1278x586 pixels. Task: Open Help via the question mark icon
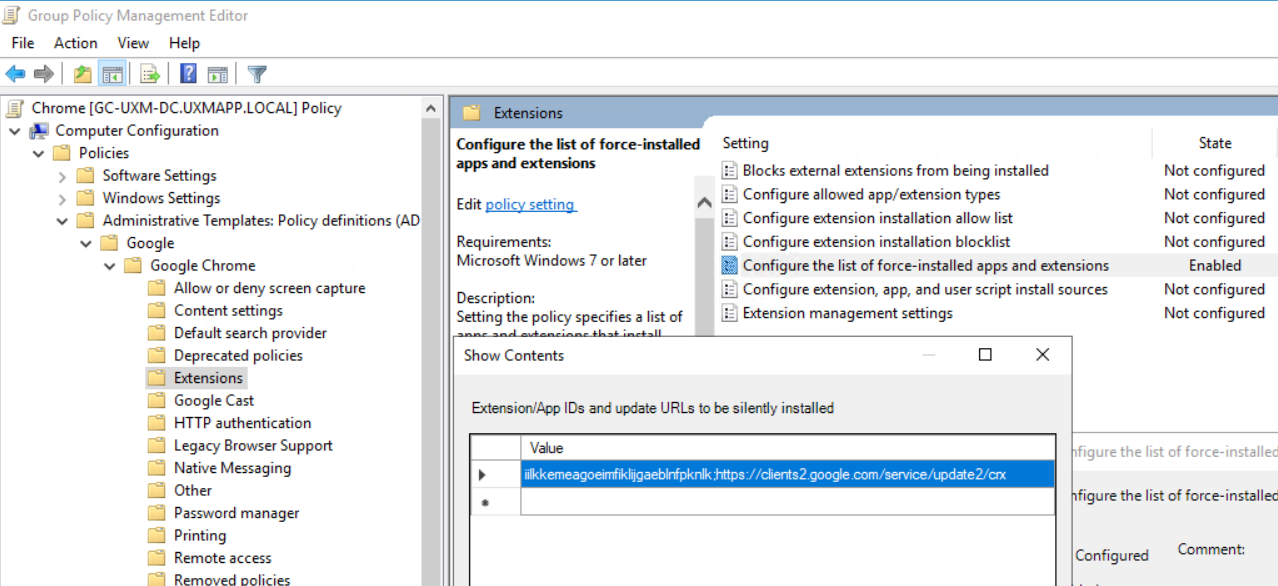pyautogui.click(x=188, y=74)
